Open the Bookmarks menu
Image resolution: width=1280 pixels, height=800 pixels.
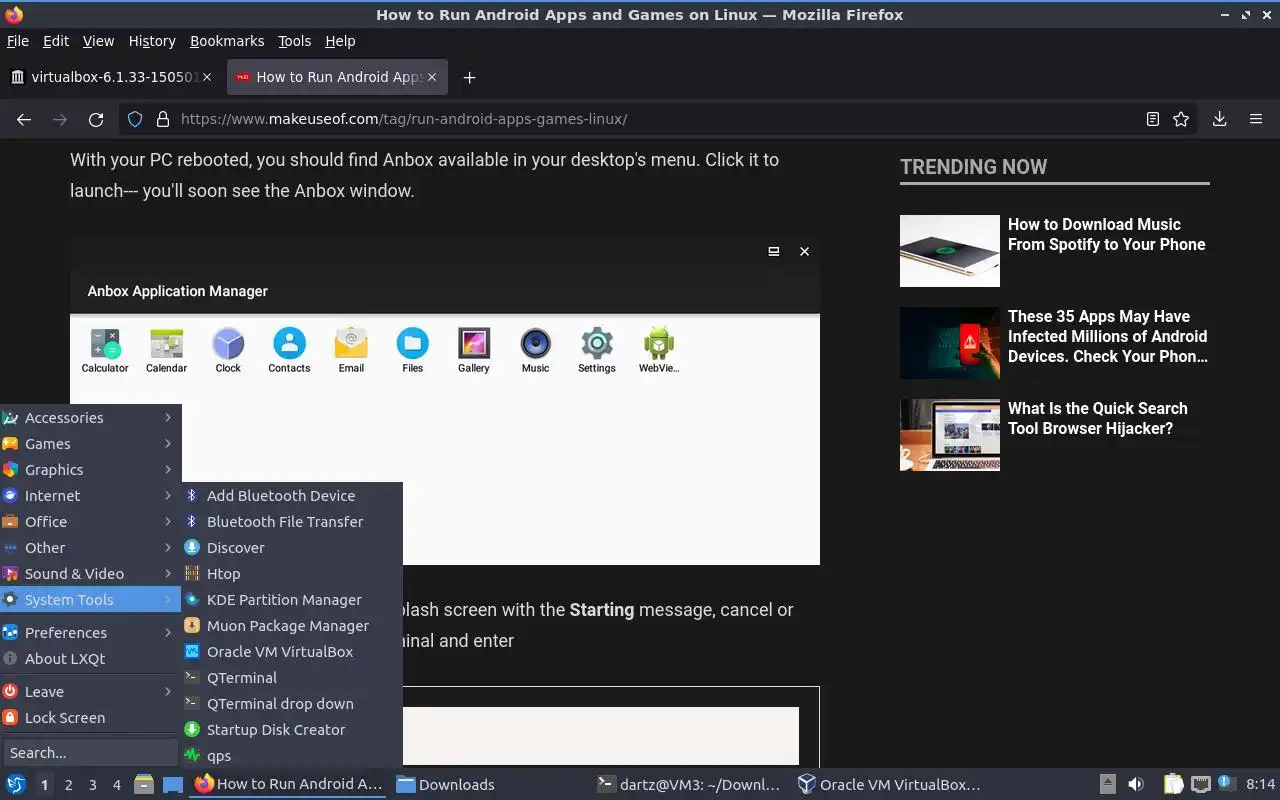(x=227, y=41)
